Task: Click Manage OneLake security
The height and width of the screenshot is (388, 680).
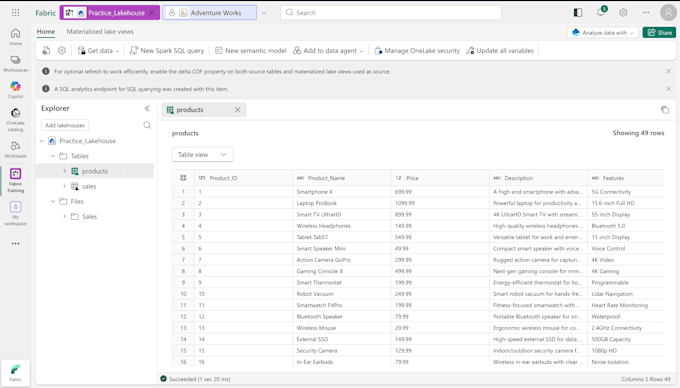Action: point(417,51)
